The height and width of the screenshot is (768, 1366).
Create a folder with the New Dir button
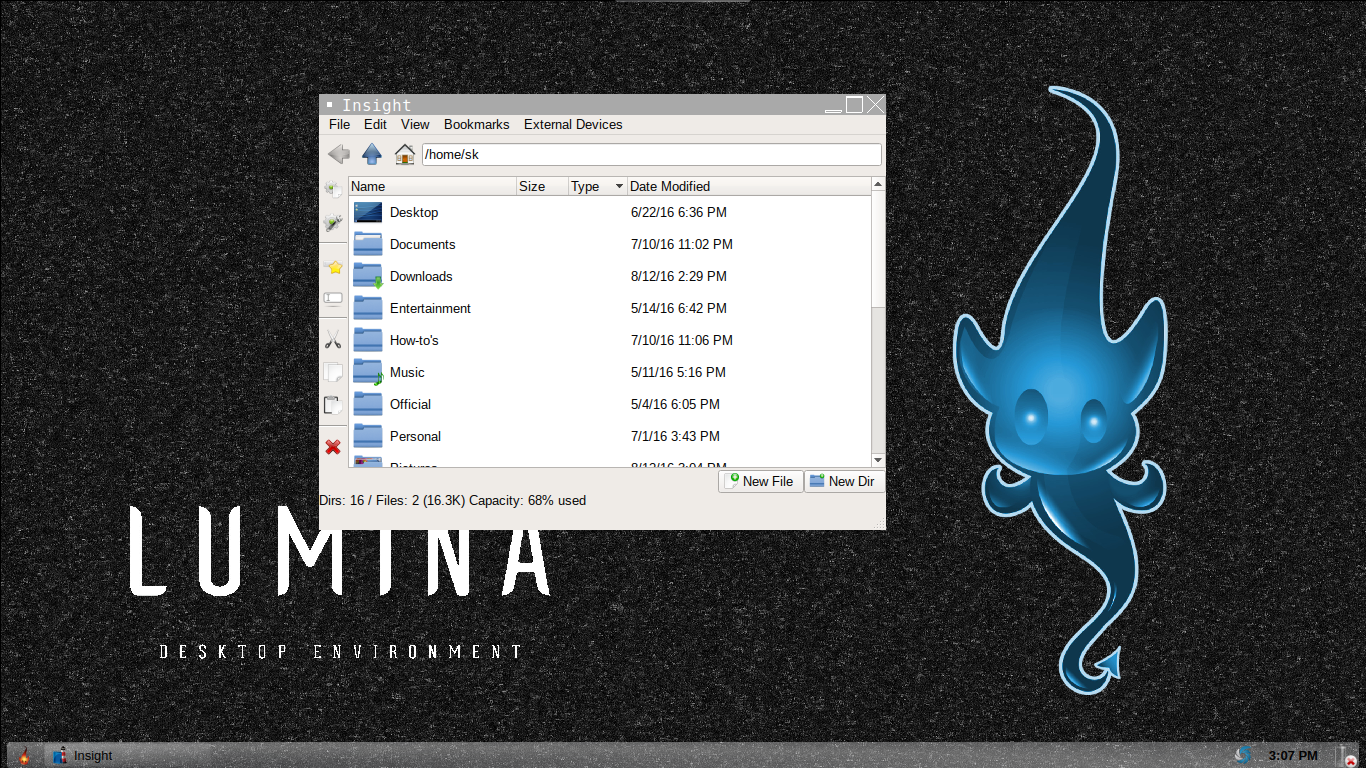pyautogui.click(x=843, y=481)
